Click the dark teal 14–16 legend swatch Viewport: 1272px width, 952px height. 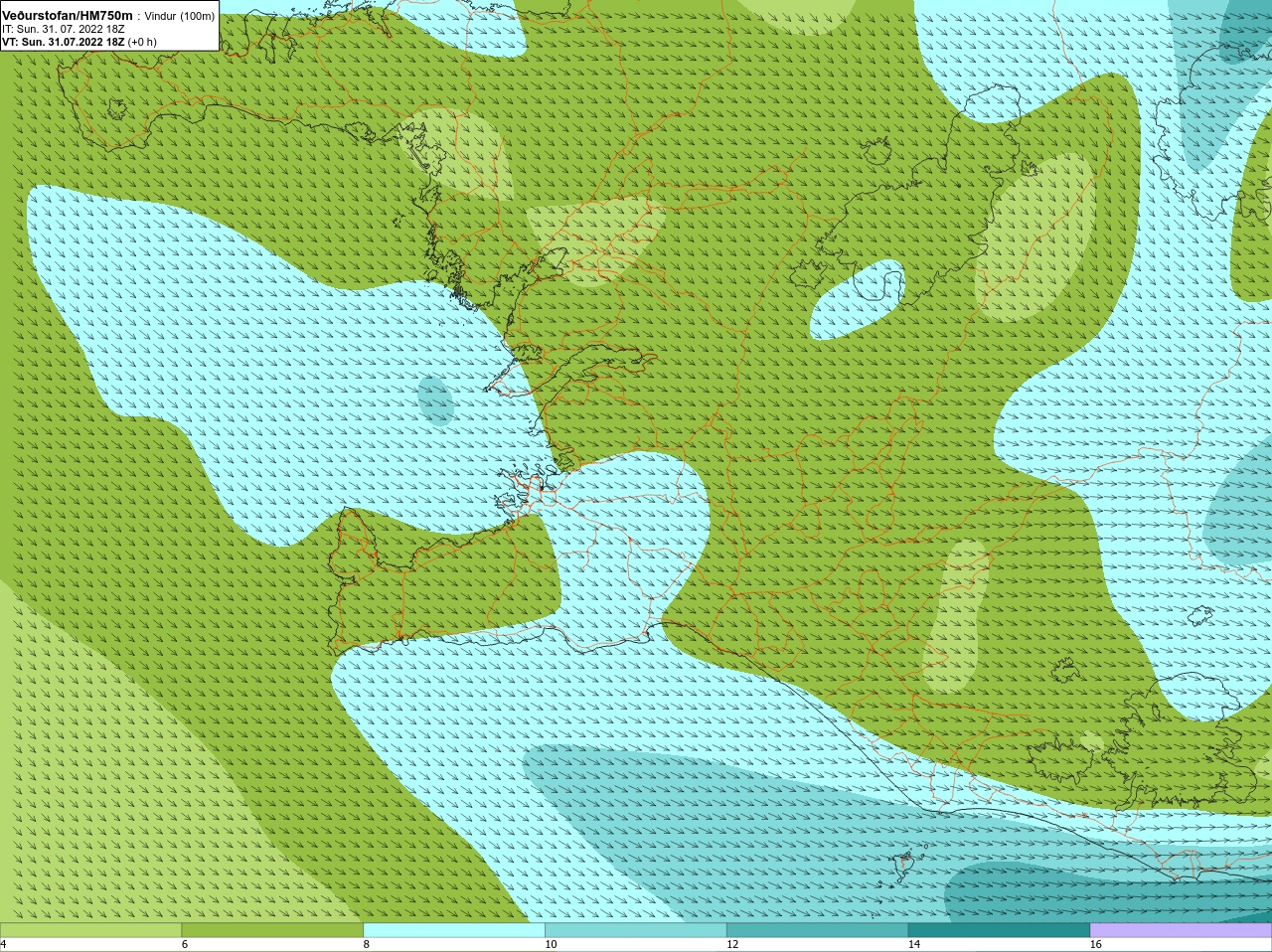pyautogui.click(x=999, y=930)
